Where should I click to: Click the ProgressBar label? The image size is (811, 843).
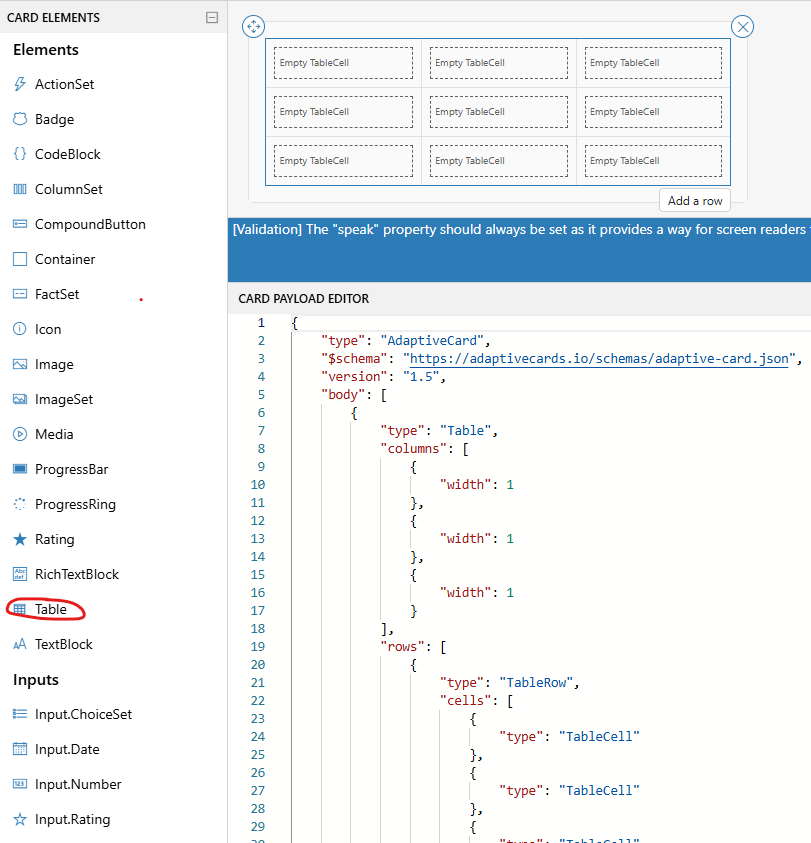(x=72, y=469)
